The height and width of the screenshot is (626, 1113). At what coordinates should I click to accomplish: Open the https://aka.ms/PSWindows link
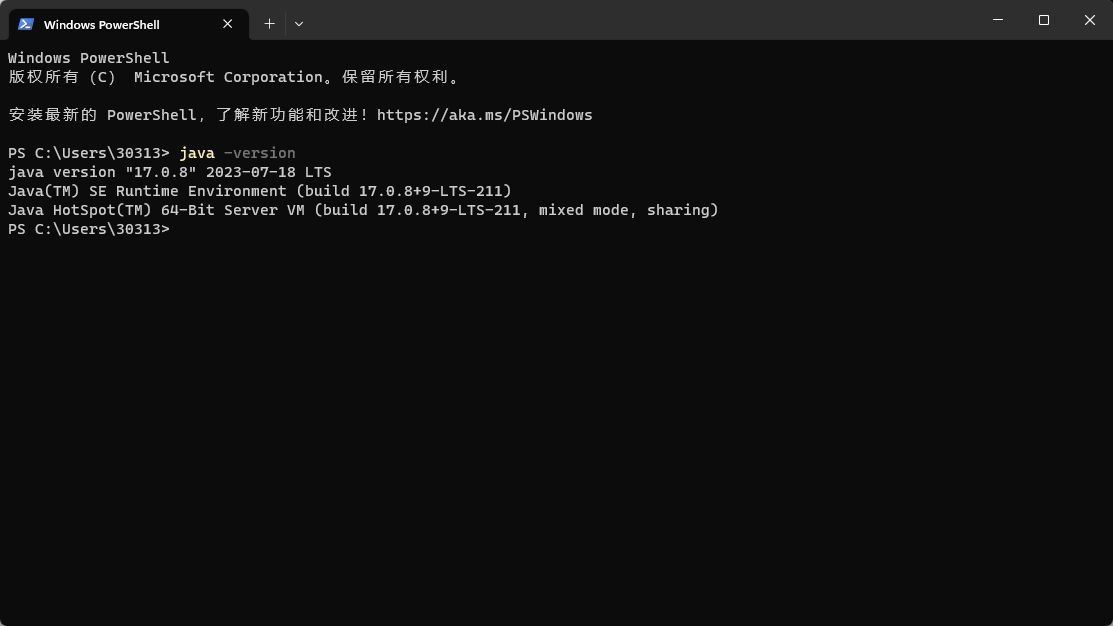coord(484,115)
